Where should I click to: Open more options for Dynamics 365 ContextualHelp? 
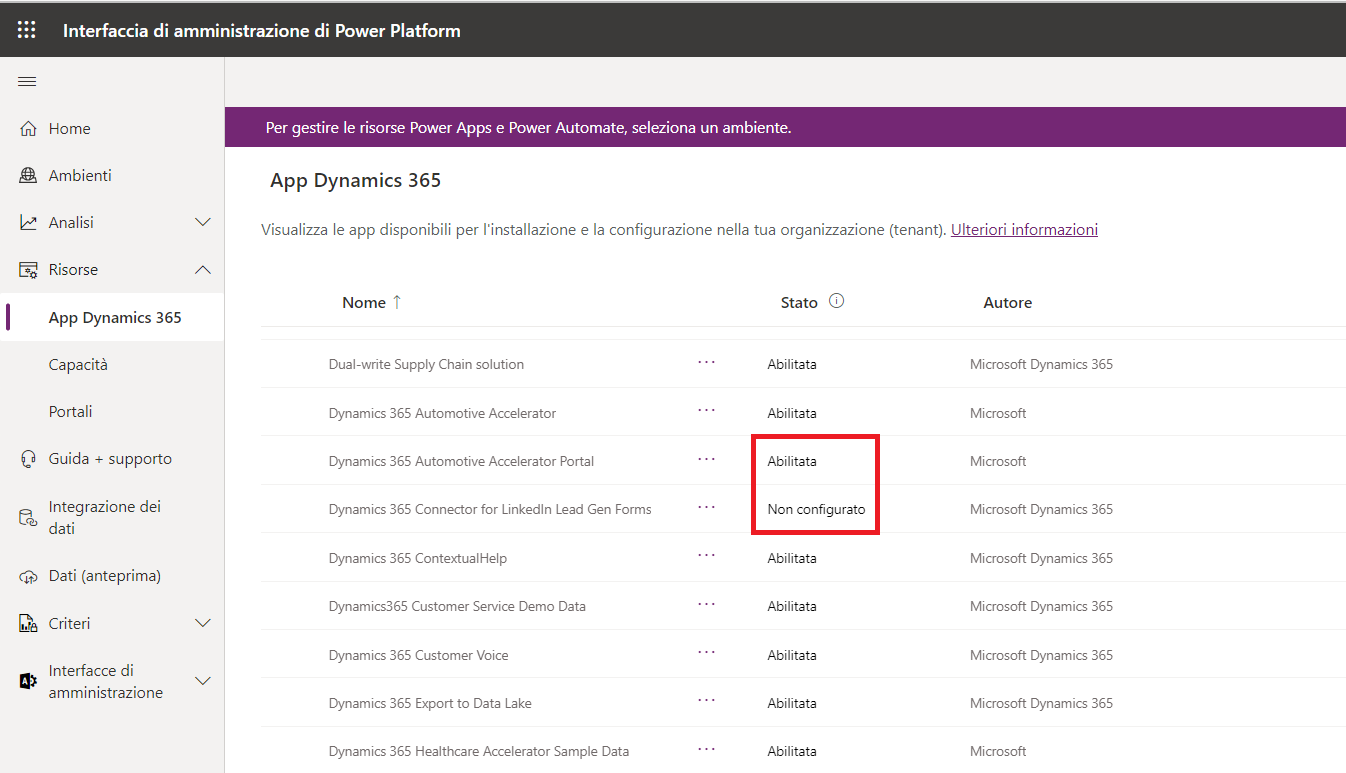707,556
